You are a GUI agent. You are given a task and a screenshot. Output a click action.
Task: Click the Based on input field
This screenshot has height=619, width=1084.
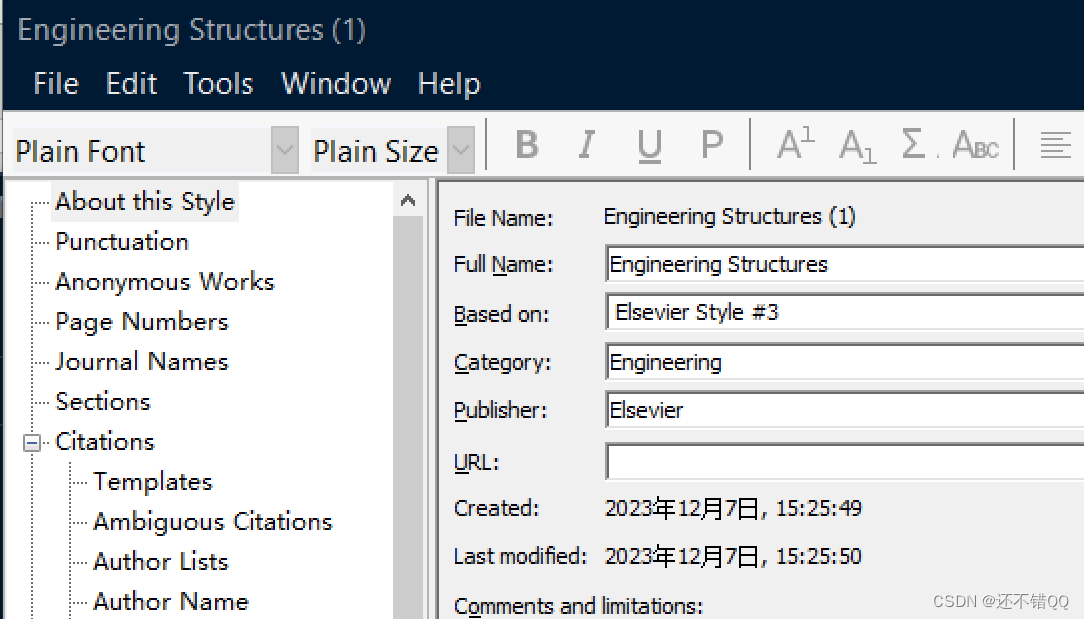[x=845, y=312]
